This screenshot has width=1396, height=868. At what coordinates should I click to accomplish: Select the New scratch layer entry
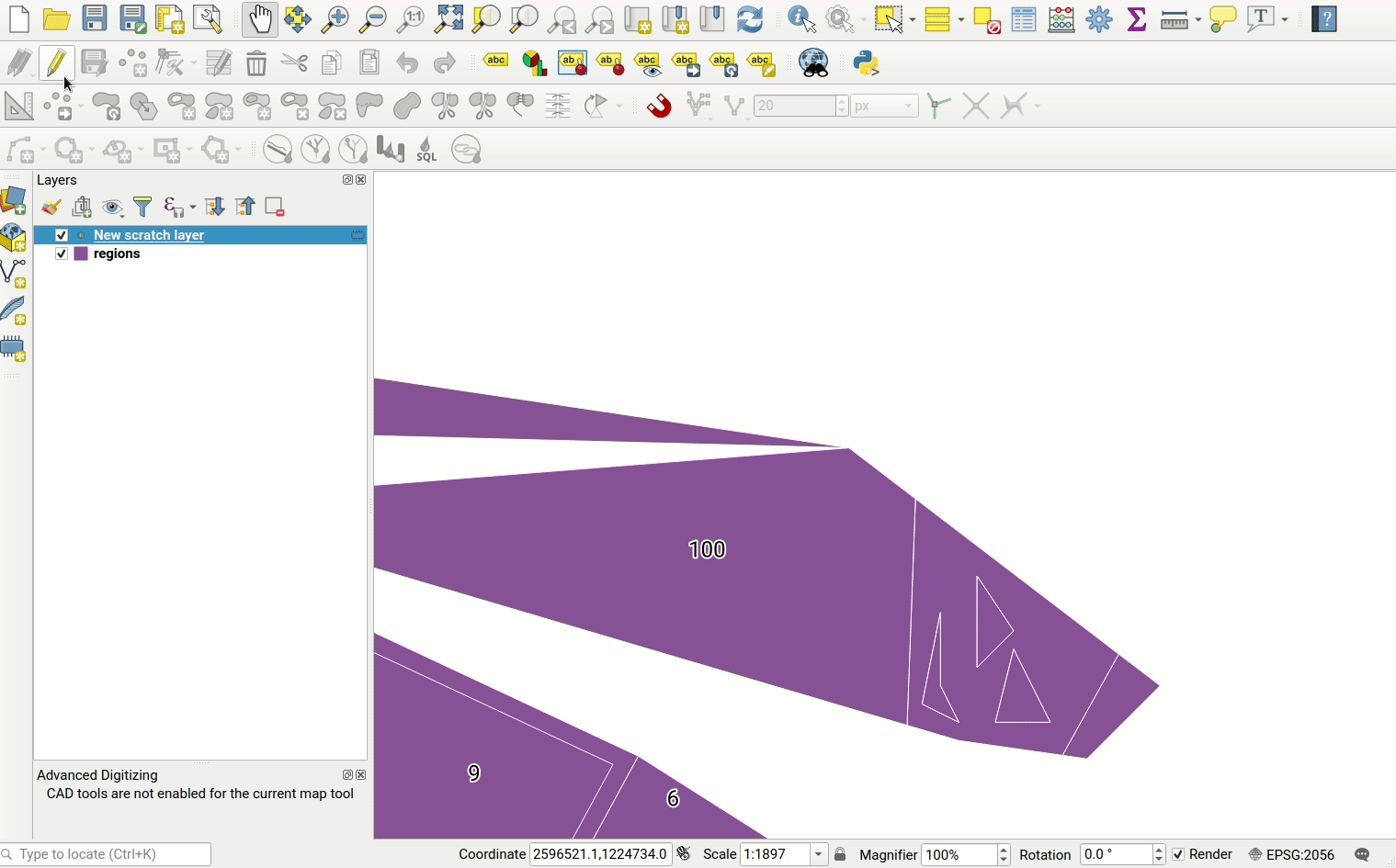click(149, 235)
